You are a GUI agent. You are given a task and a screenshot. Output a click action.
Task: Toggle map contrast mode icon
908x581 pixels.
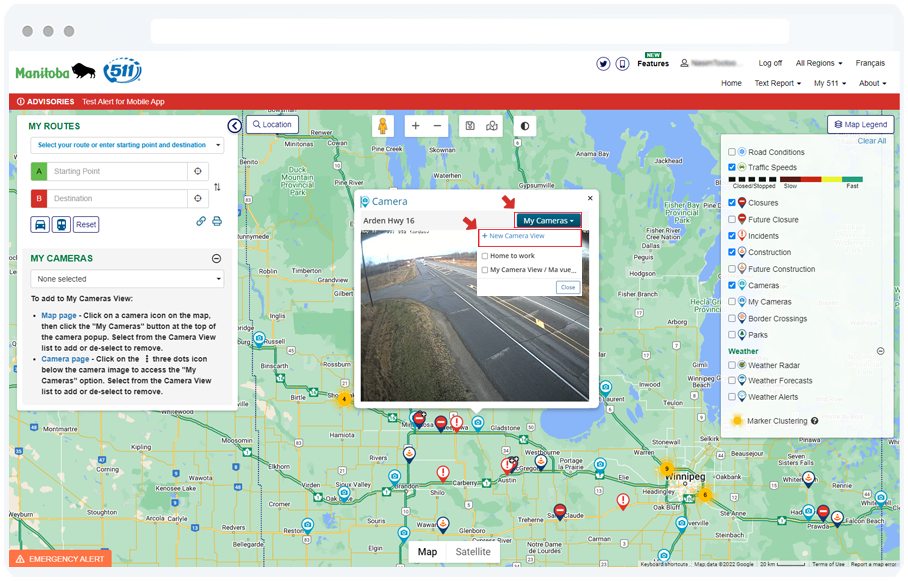click(x=525, y=126)
